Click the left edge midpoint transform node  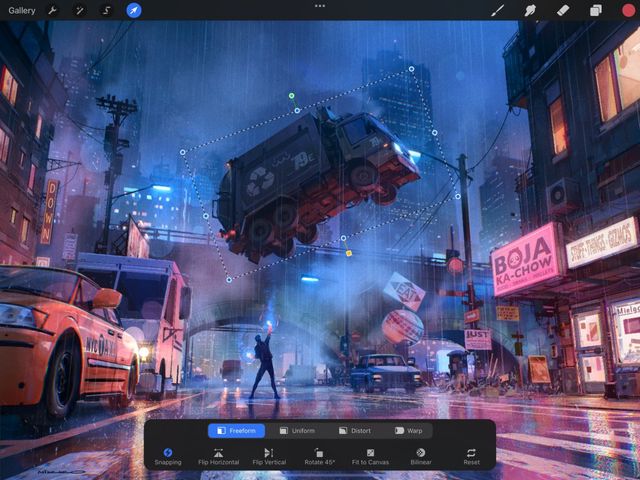(x=206, y=216)
